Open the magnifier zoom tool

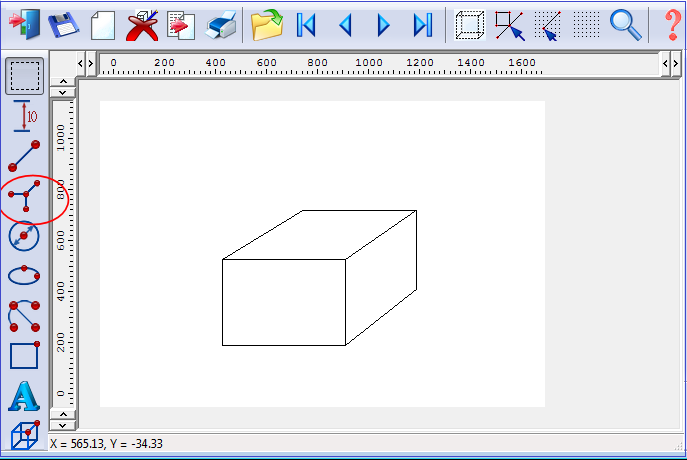(626, 25)
